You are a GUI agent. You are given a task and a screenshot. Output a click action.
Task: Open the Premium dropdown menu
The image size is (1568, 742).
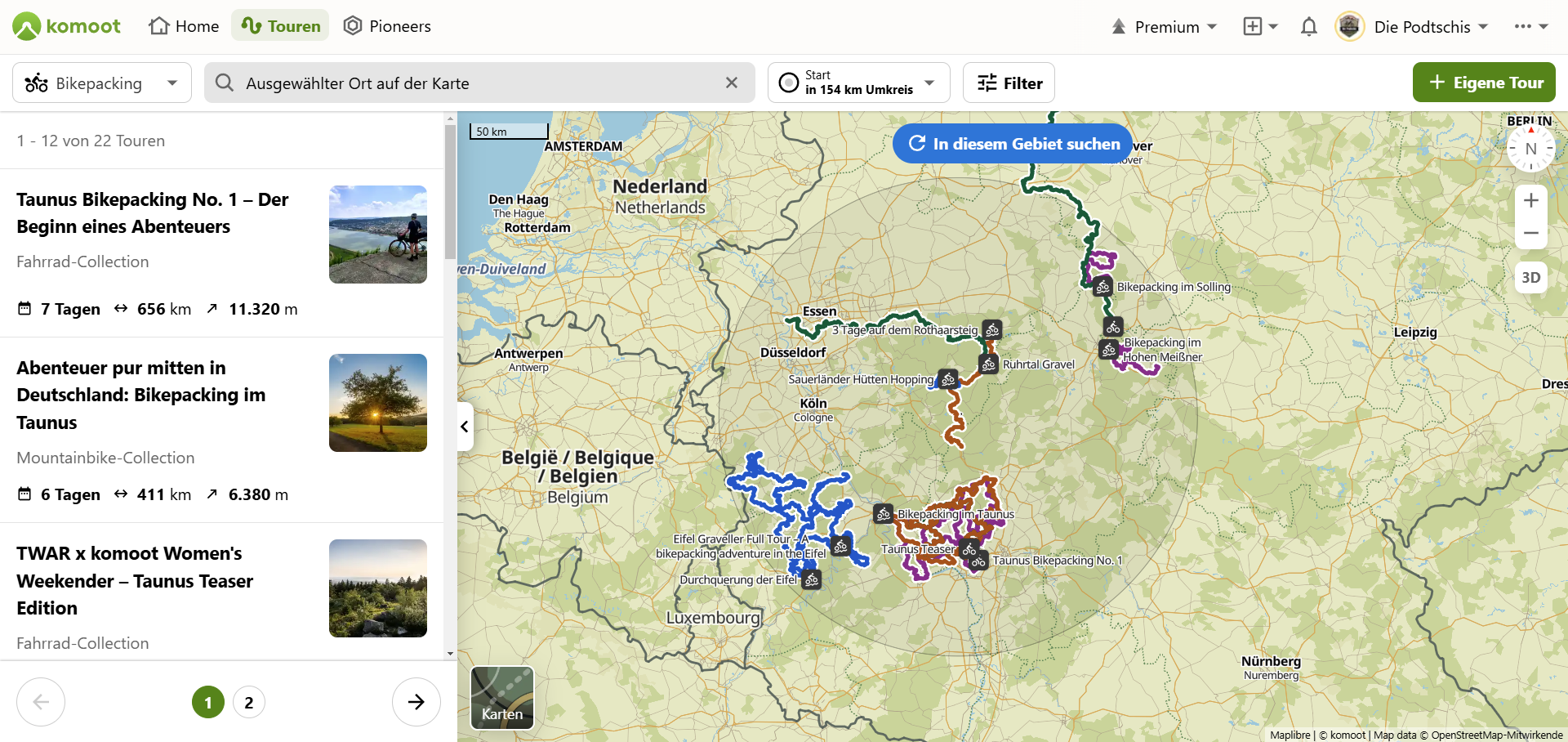pyautogui.click(x=1165, y=27)
